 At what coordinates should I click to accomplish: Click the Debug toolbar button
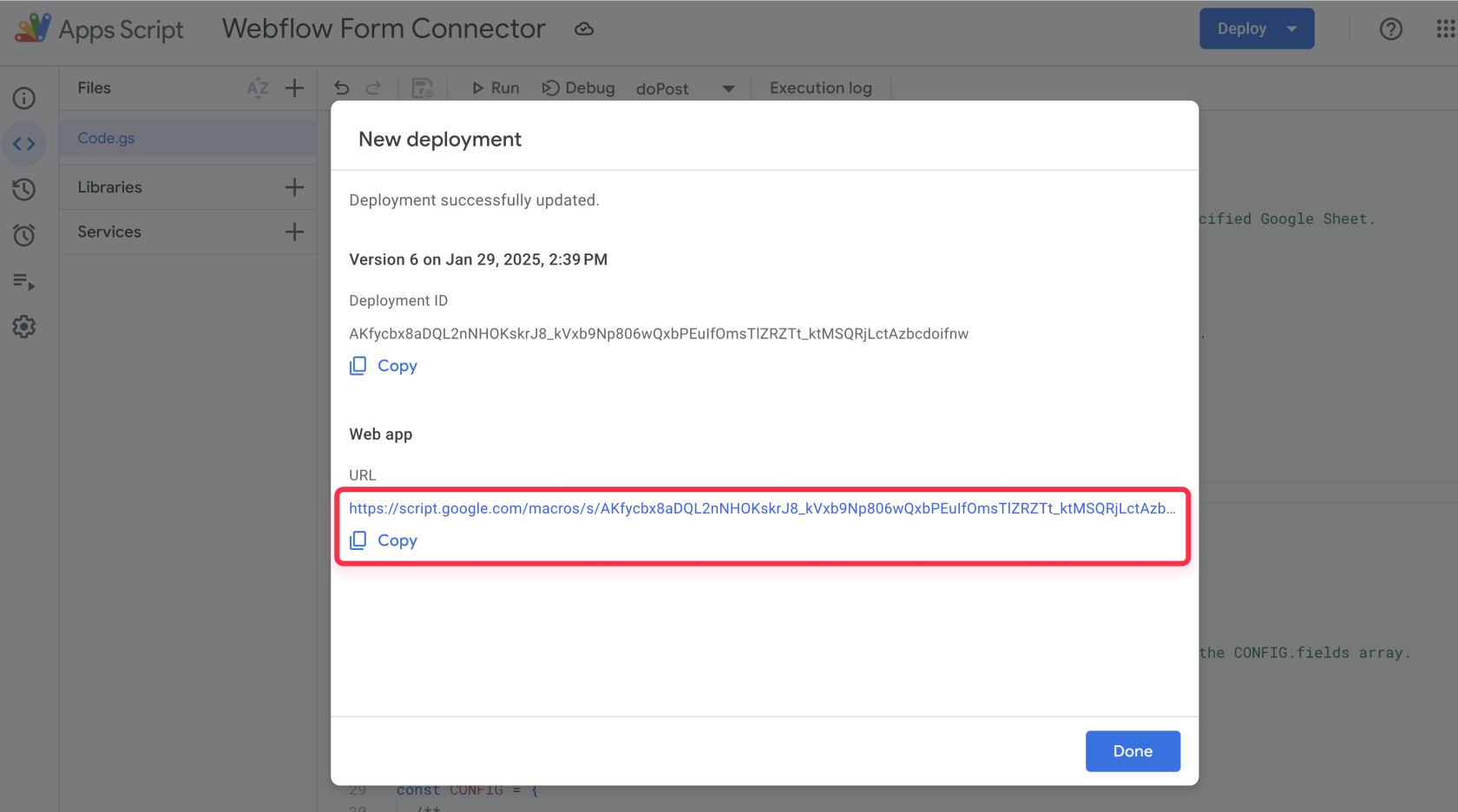(578, 88)
